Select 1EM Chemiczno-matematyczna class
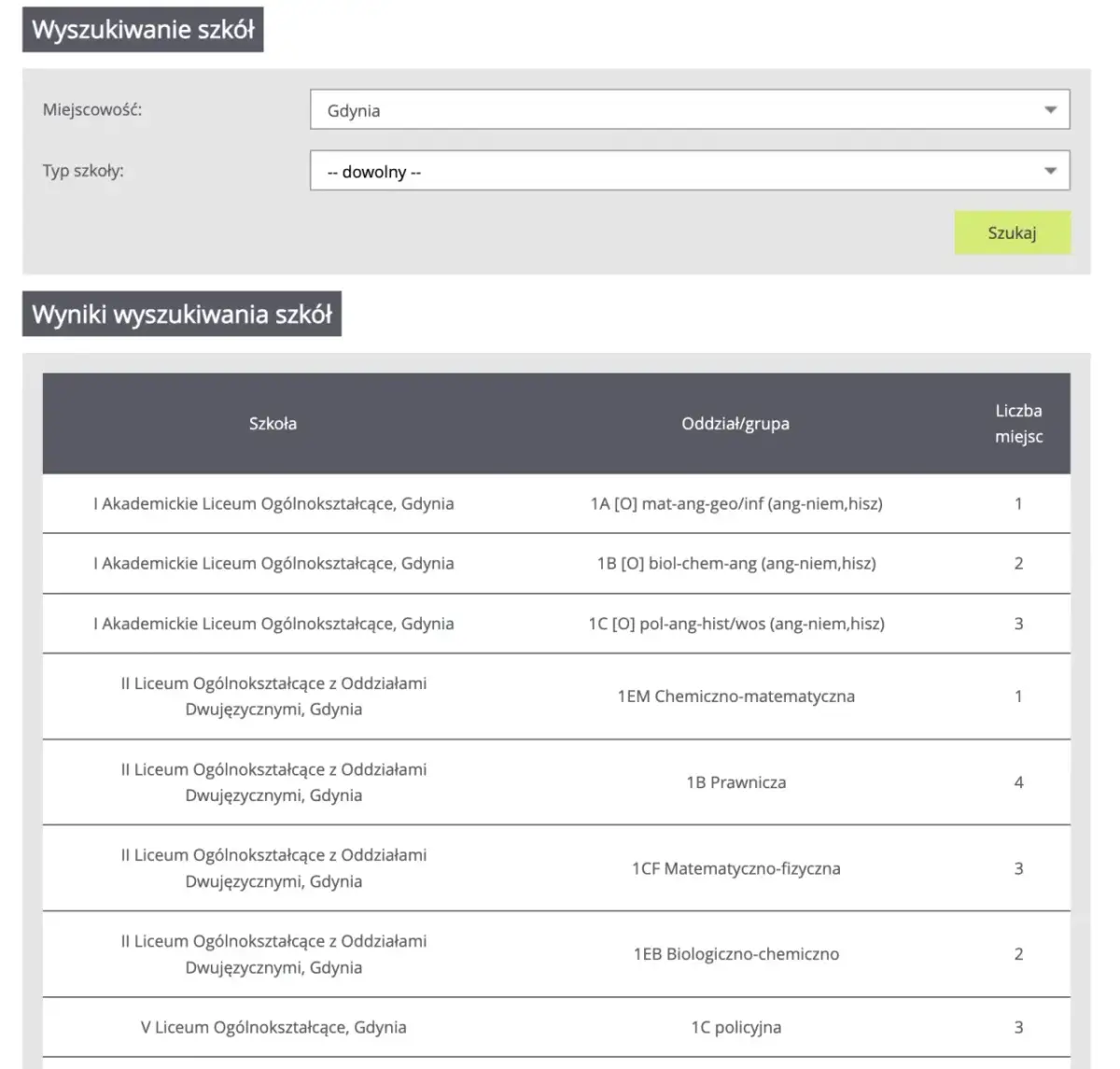The image size is (1120, 1069). [735, 696]
